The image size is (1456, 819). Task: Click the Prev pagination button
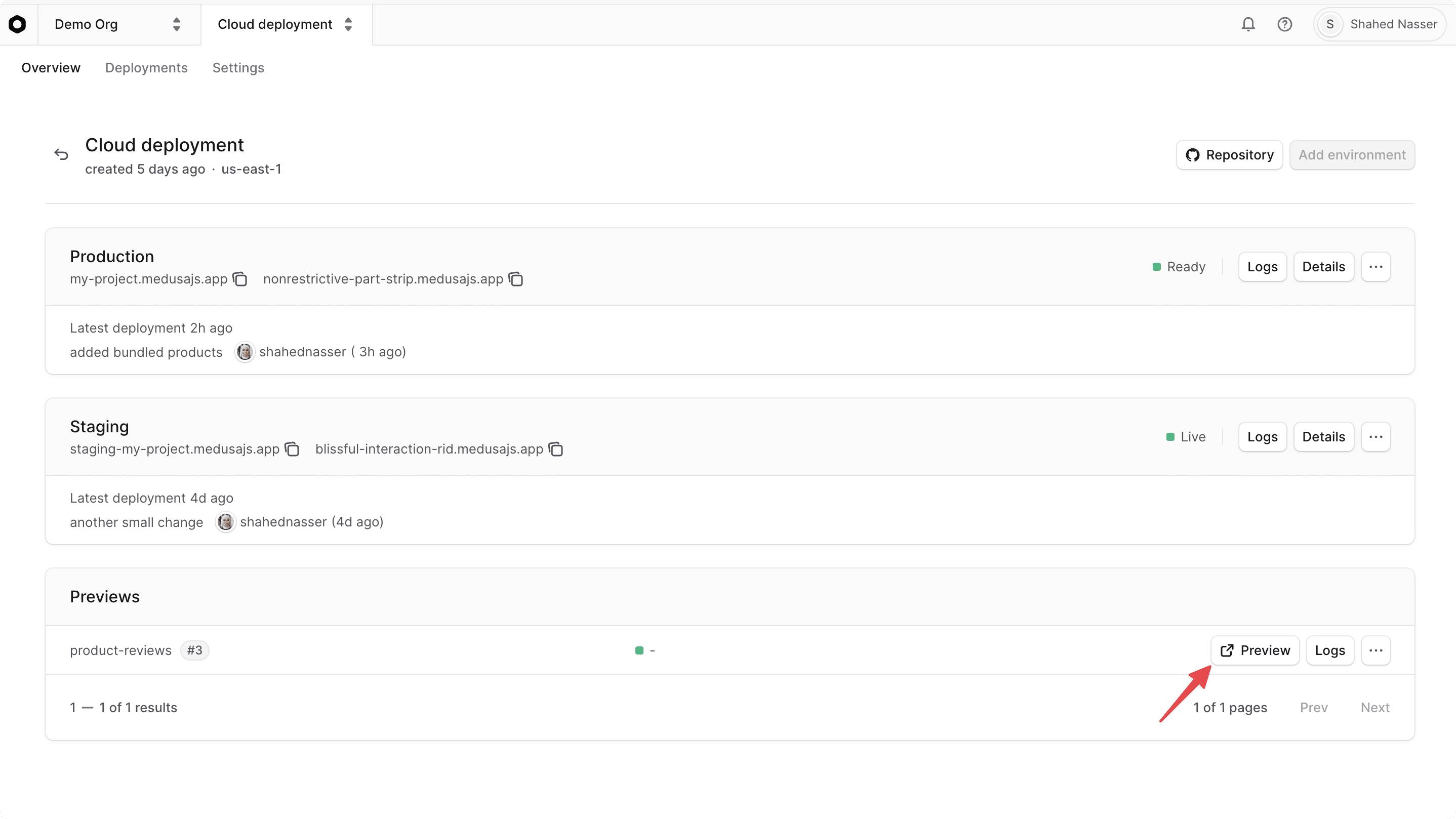1314,708
